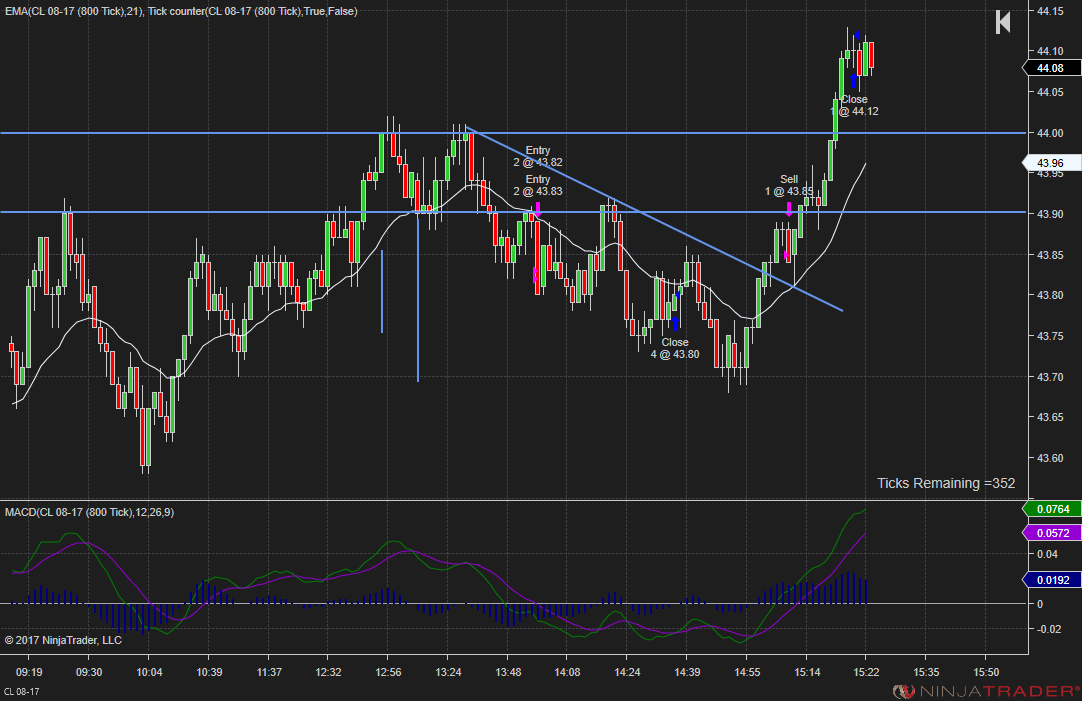Click the magenta entry arrow near 43.83
The height and width of the screenshot is (701, 1082).
coord(538,209)
